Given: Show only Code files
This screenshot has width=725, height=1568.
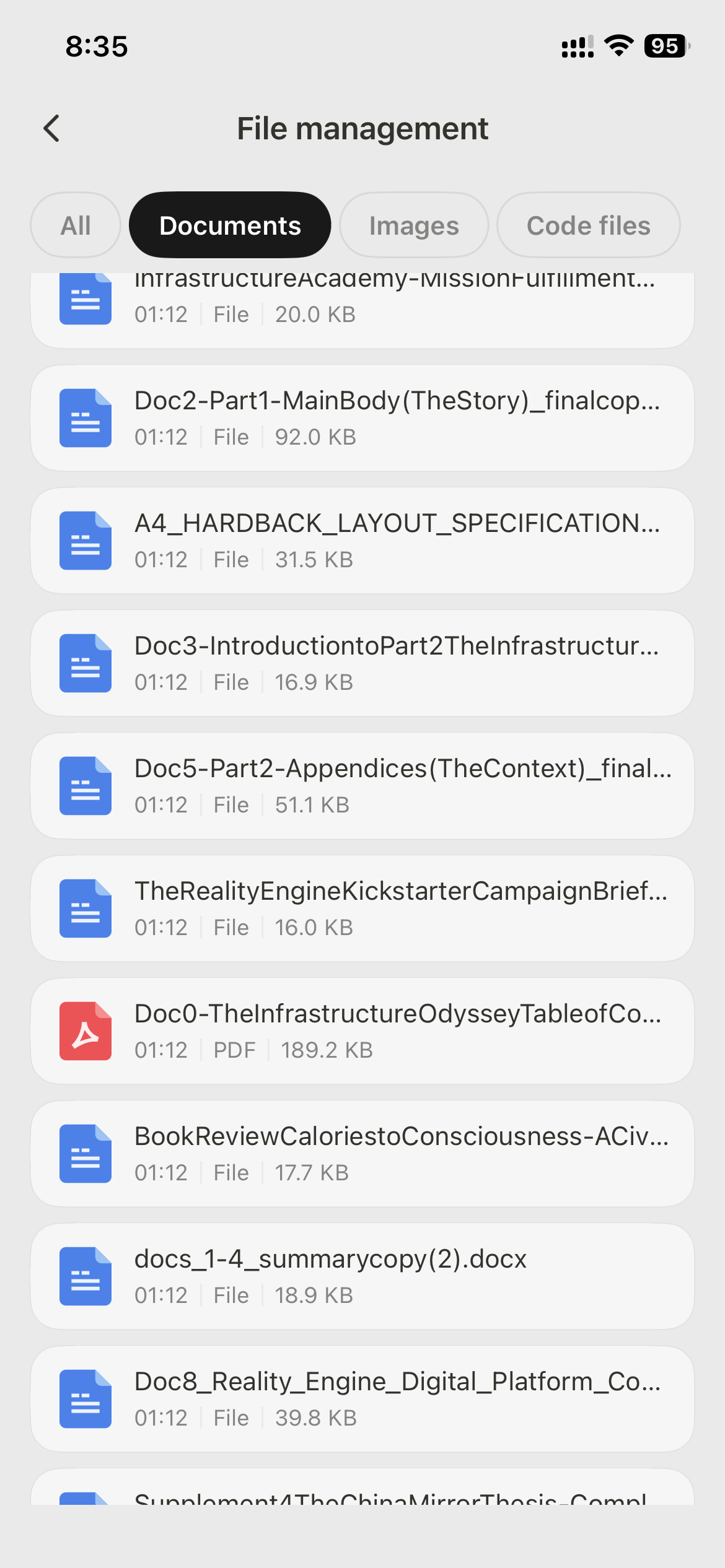Looking at the screenshot, I should (x=588, y=225).
